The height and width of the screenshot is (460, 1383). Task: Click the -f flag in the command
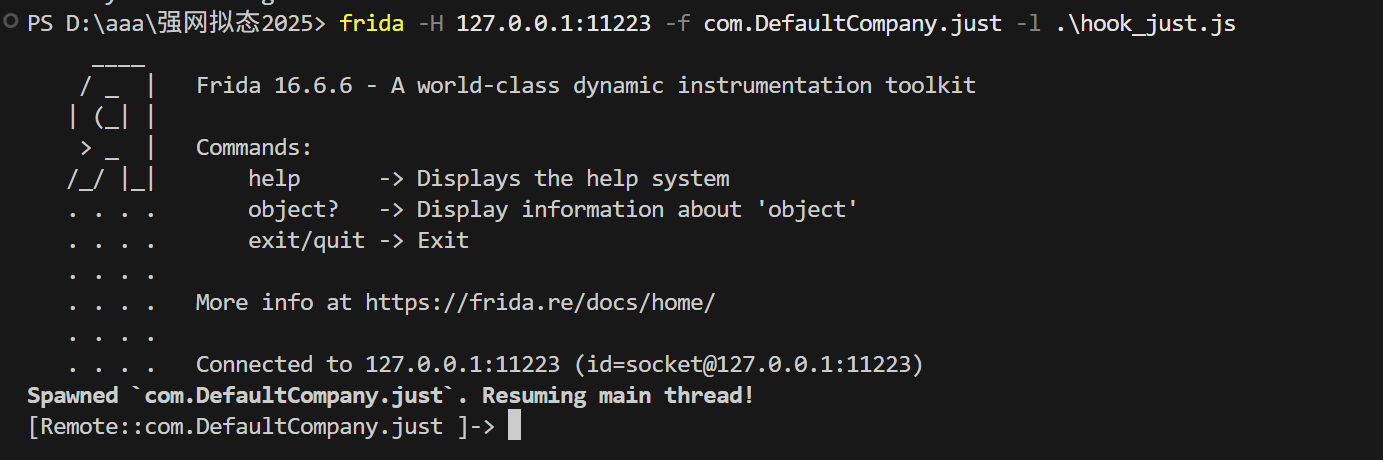[x=678, y=23]
